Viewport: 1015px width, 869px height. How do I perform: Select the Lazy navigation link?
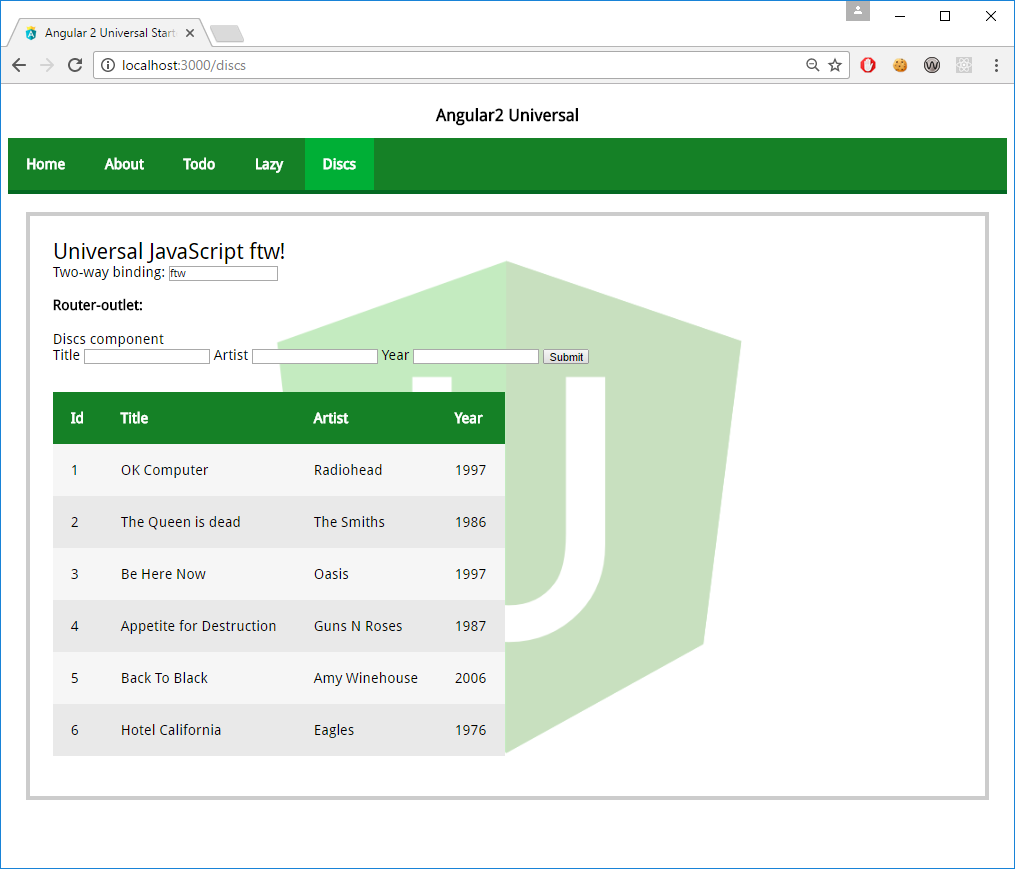[x=268, y=164]
